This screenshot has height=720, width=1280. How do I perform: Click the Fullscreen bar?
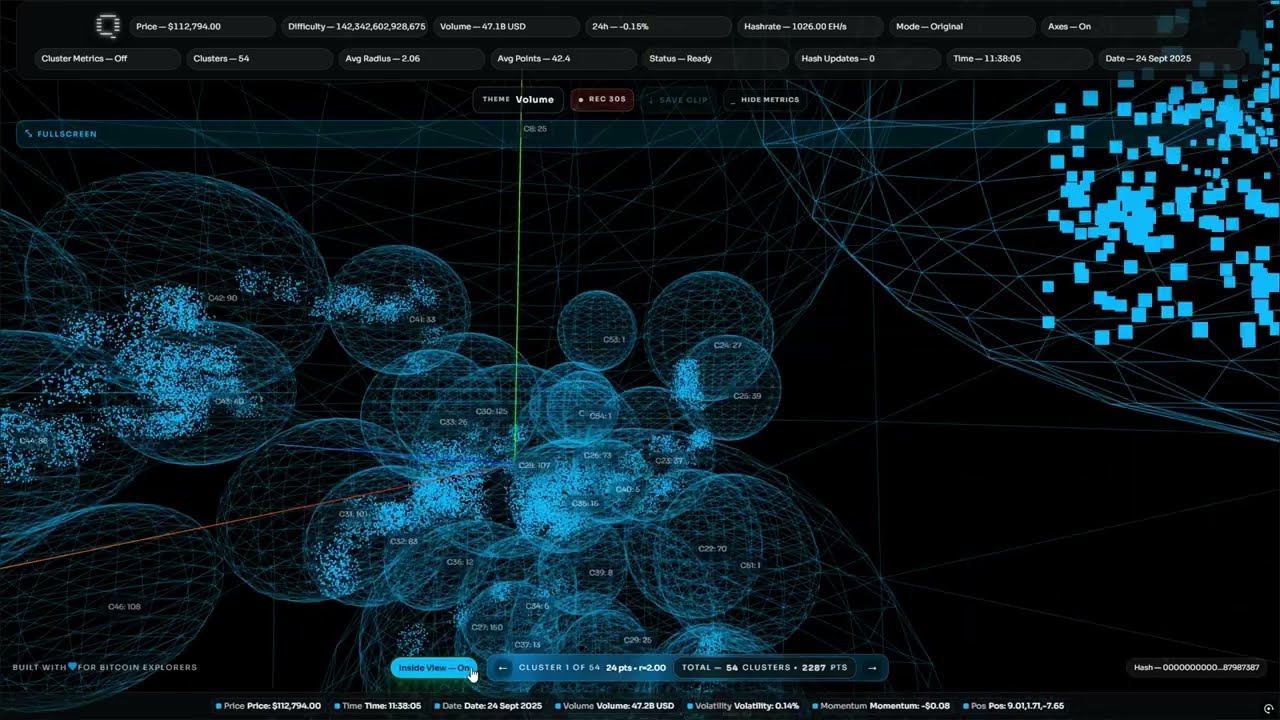pyautogui.click(x=640, y=134)
